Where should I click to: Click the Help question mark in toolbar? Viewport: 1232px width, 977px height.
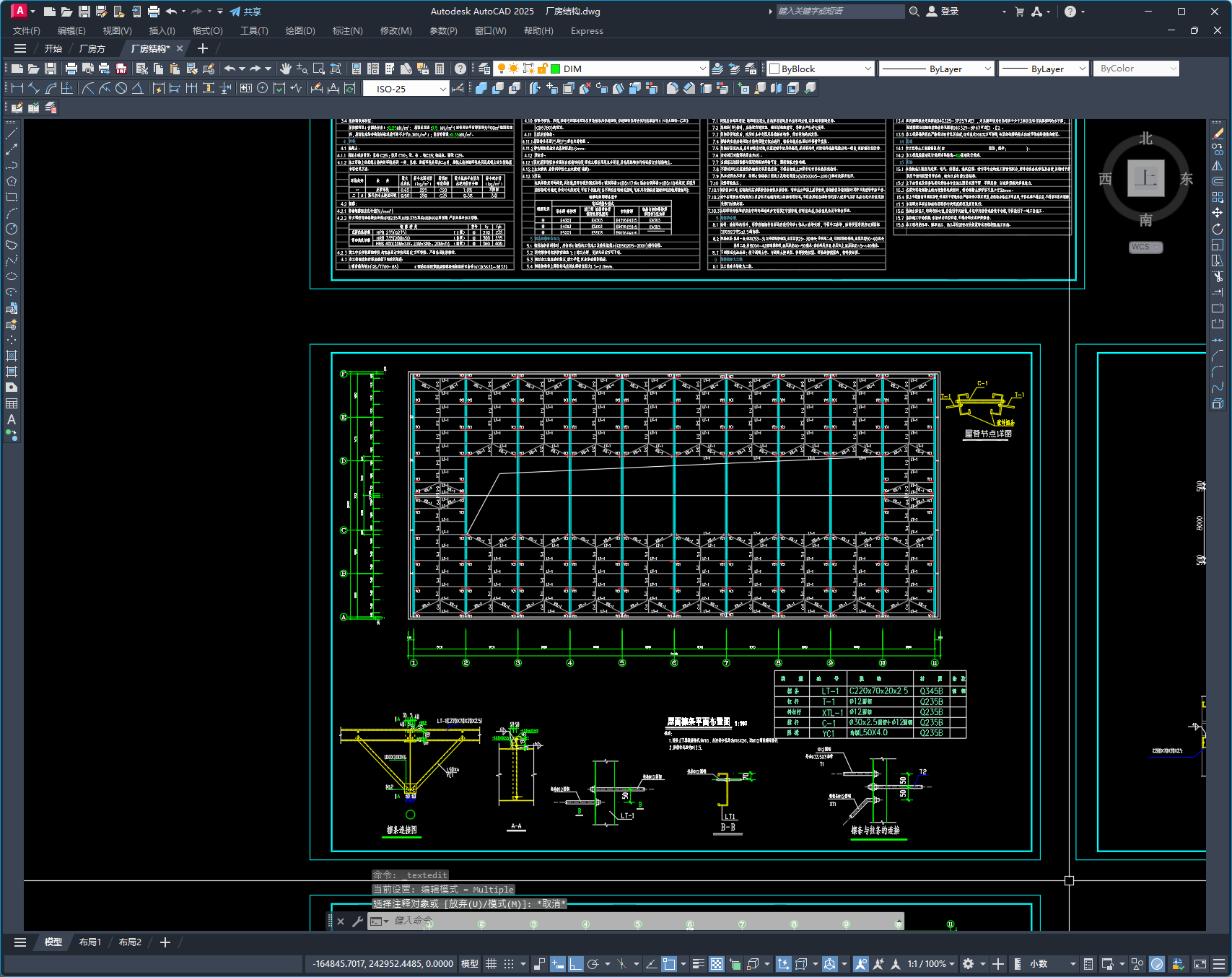click(460, 69)
